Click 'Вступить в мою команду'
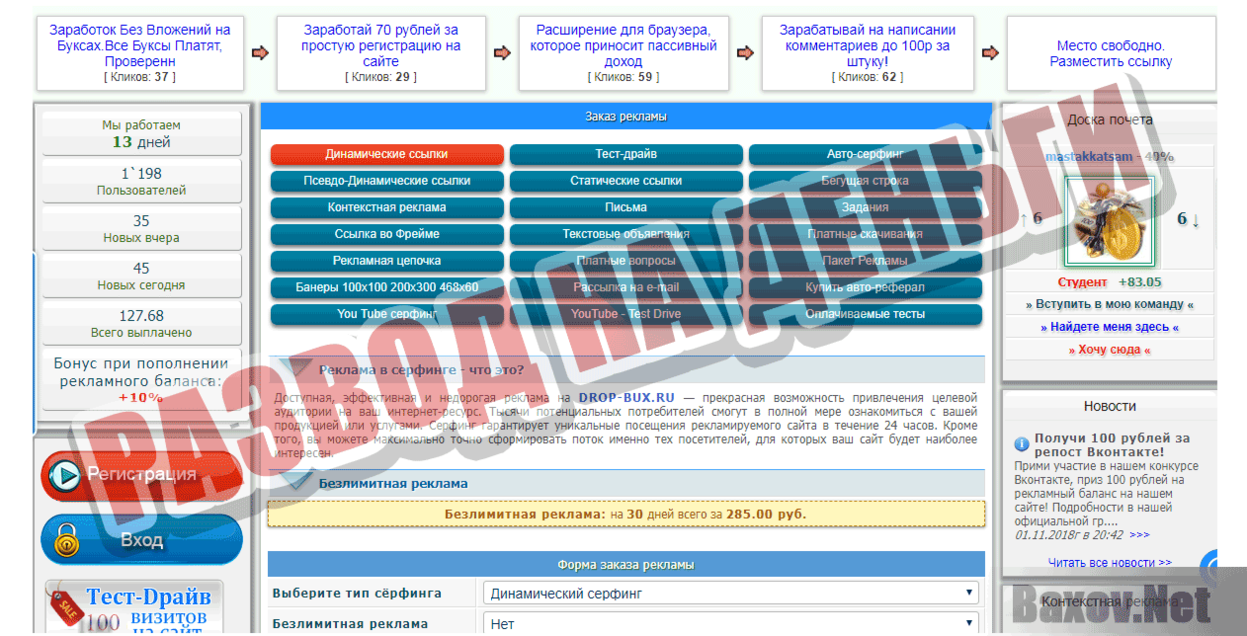Screen dimensions: 1247x636 [x=1109, y=304]
